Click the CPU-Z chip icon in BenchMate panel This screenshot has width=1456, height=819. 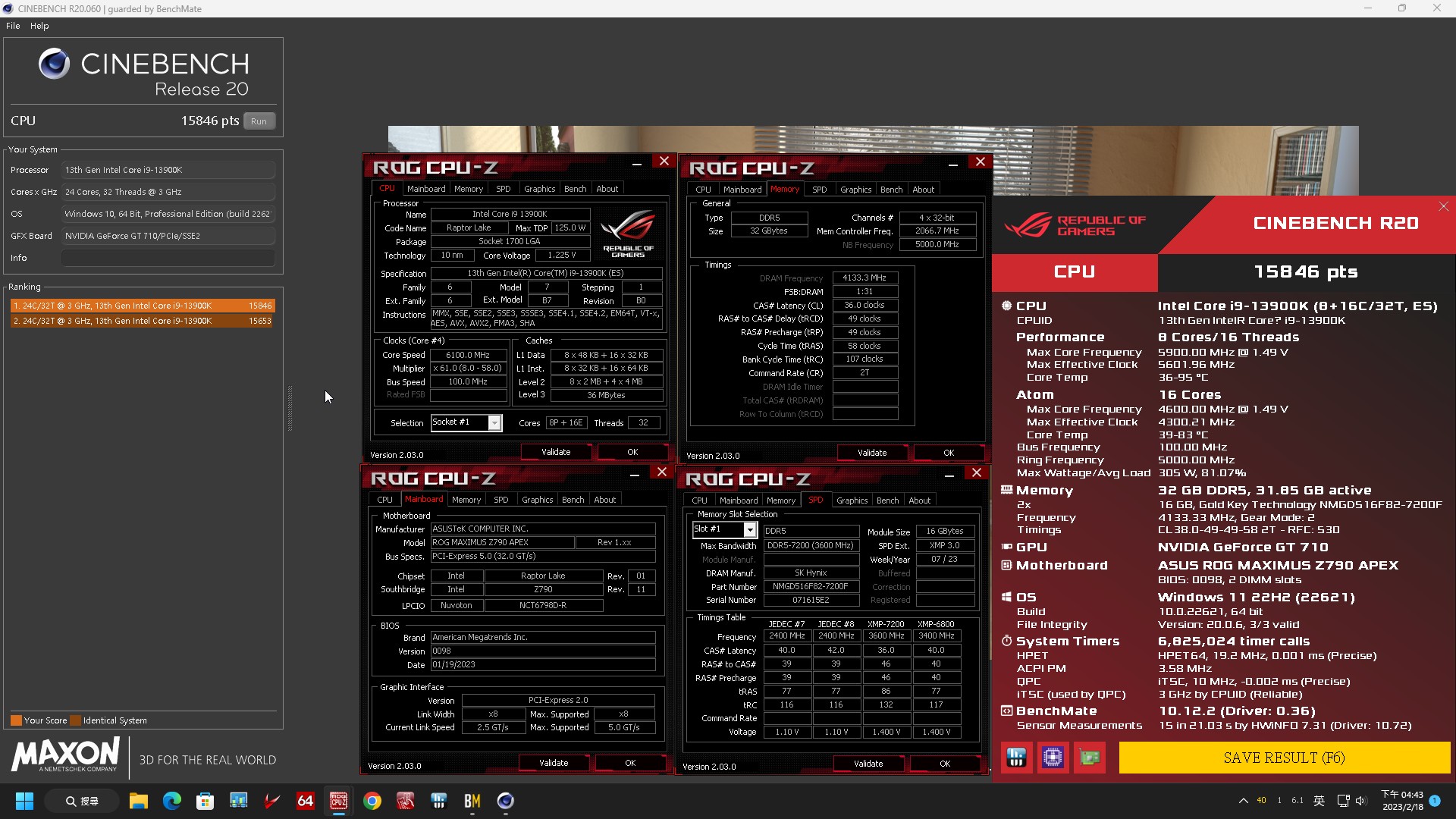point(1053,757)
